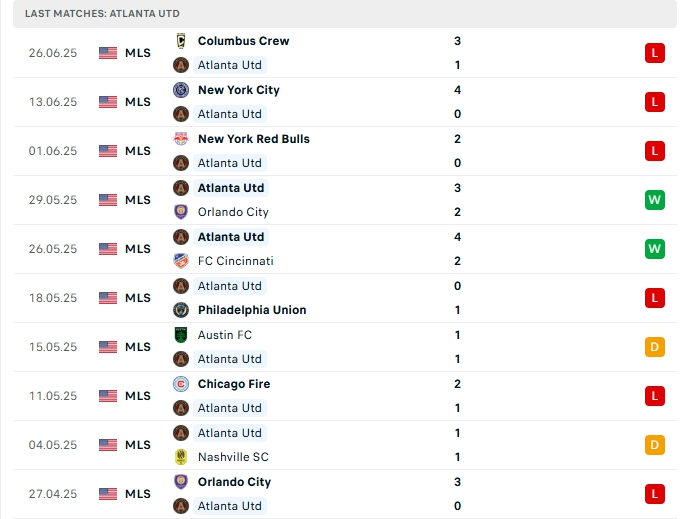Click the MLS league label, 13.06.25 match

pyautogui.click(x=138, y=102)
